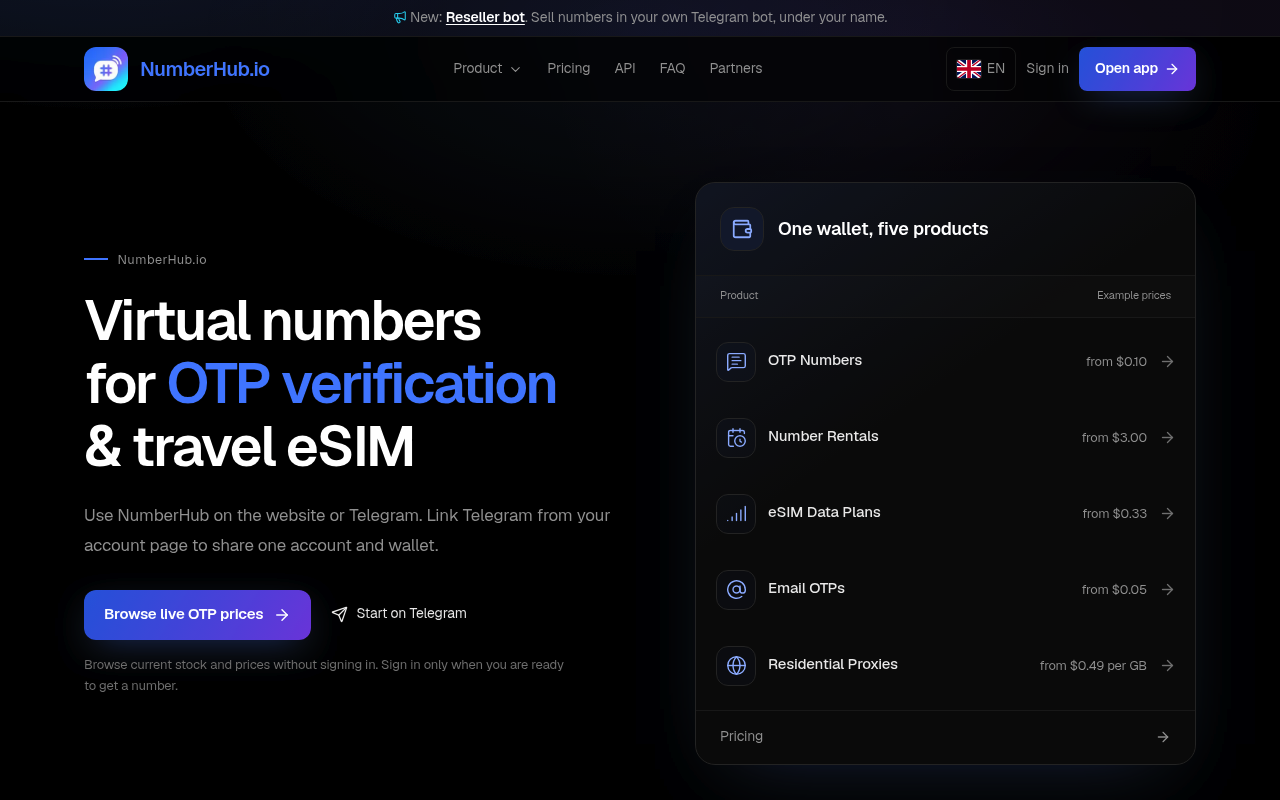Image resolution: width=1280 pixels, height=800 pixels.
Task: Click Browse live OTP prices button
Action: [x=197, y=615]
